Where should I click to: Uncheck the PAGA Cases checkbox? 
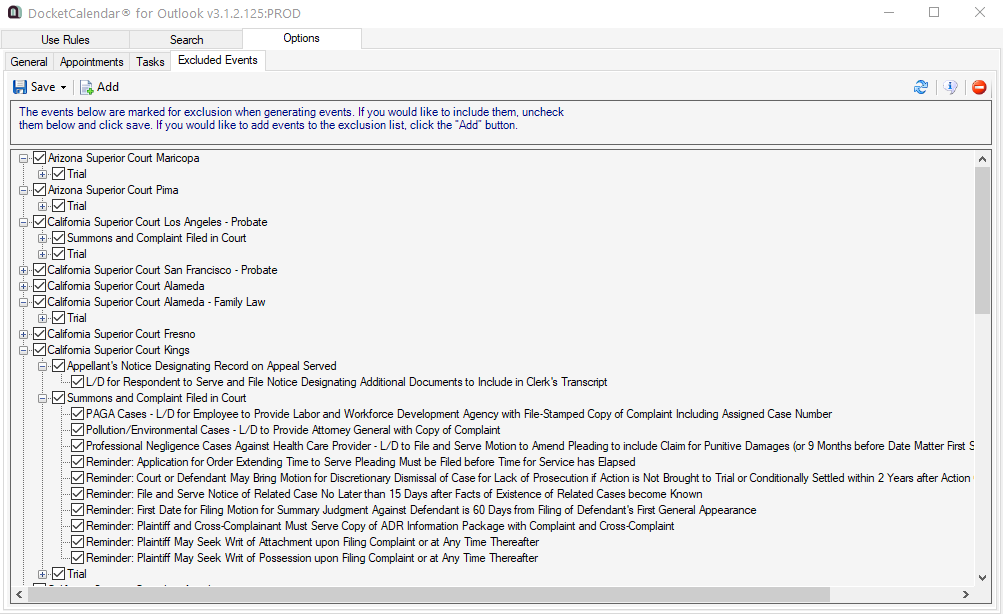point(78,414)
